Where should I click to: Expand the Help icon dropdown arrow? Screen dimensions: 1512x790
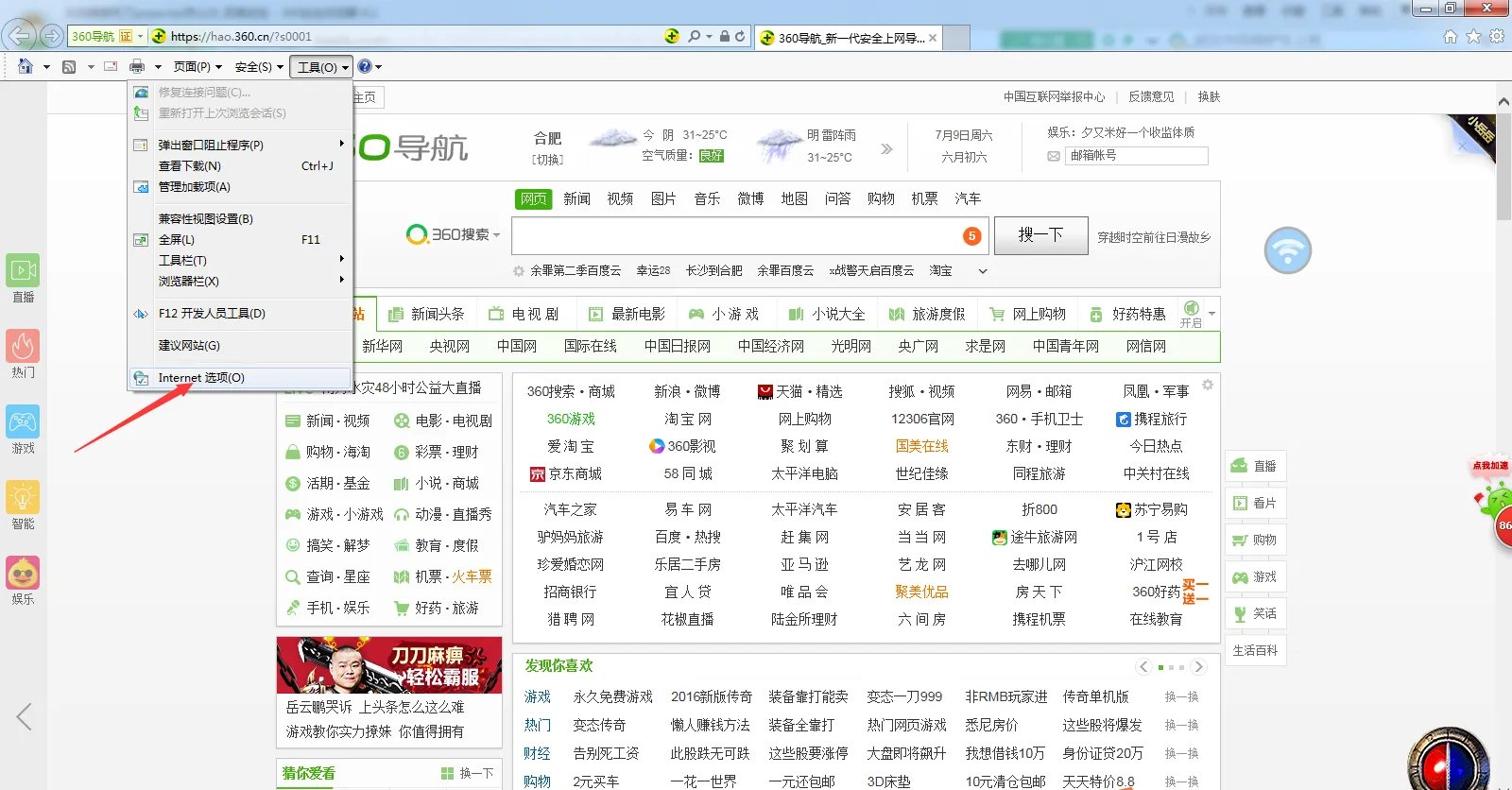[379, 67]
